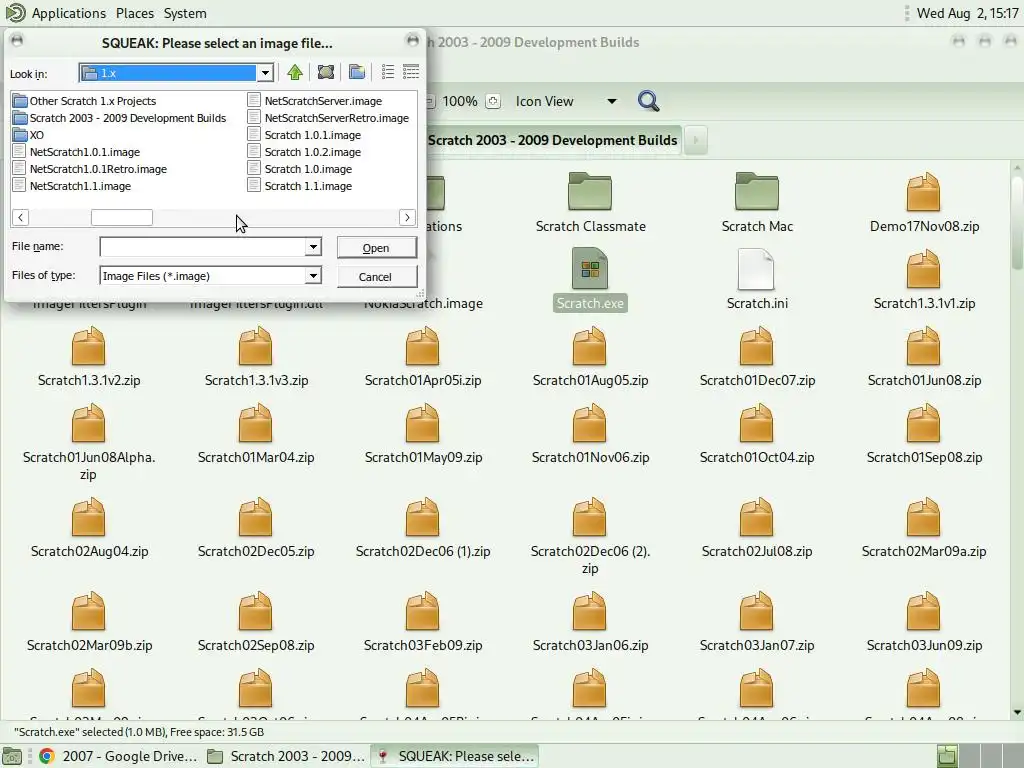The width and height of the screenshot is (1024, 768).
Task: Select Scratch 2003 - 2009 Development Builds folder in dialog
Action: [120, 118]
